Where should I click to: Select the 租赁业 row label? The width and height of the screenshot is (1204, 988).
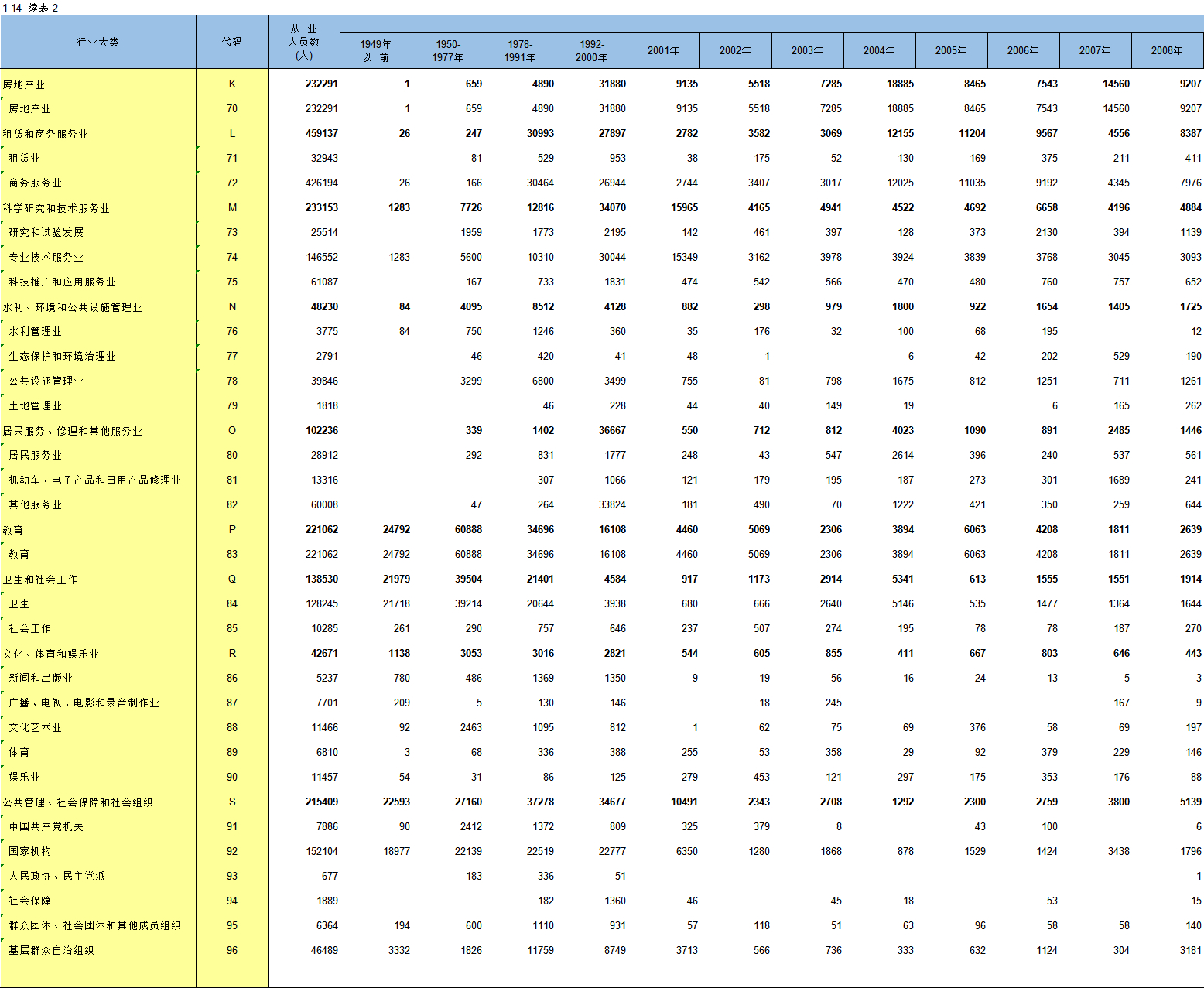(x=25, y=159)
